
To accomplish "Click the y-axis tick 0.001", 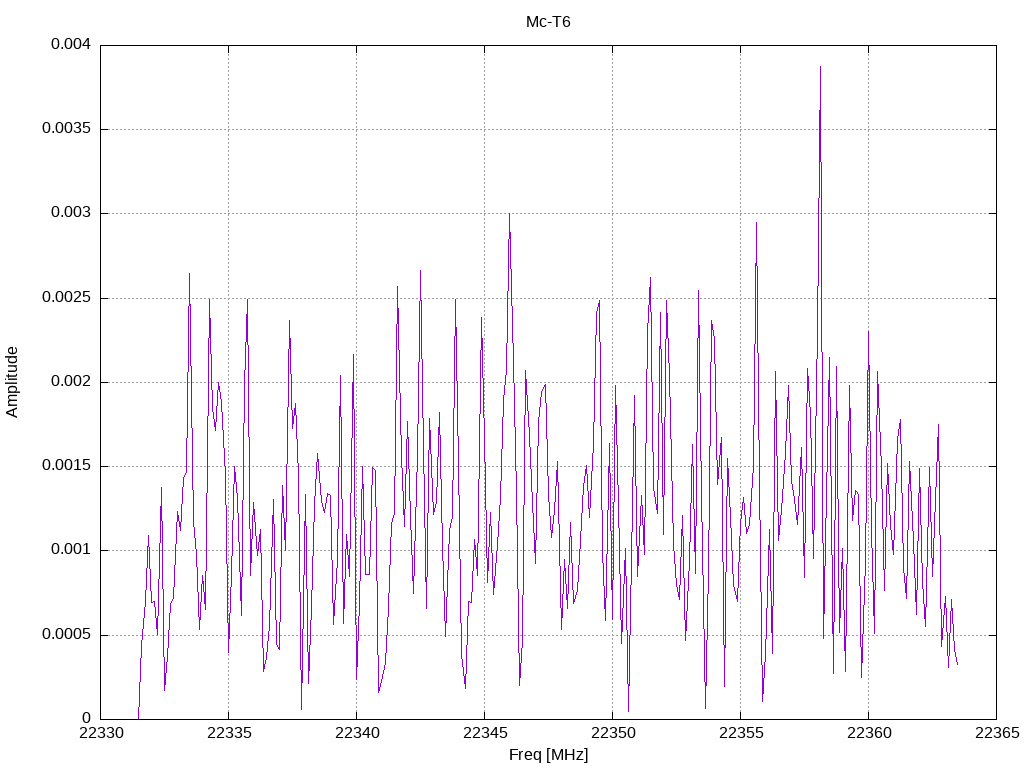I will point(71,550).
